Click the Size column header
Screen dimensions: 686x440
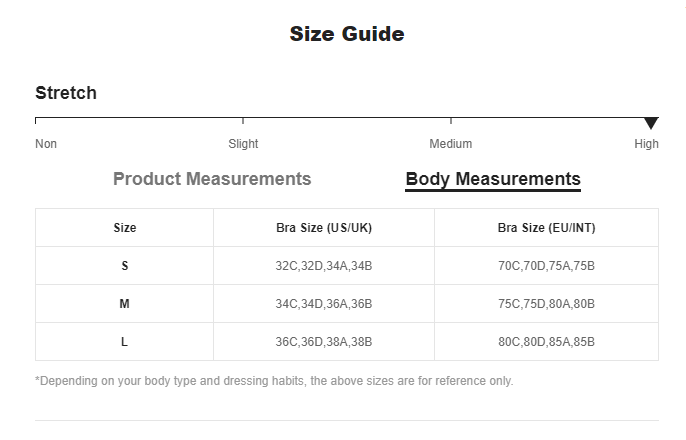(x=125, y=228)
